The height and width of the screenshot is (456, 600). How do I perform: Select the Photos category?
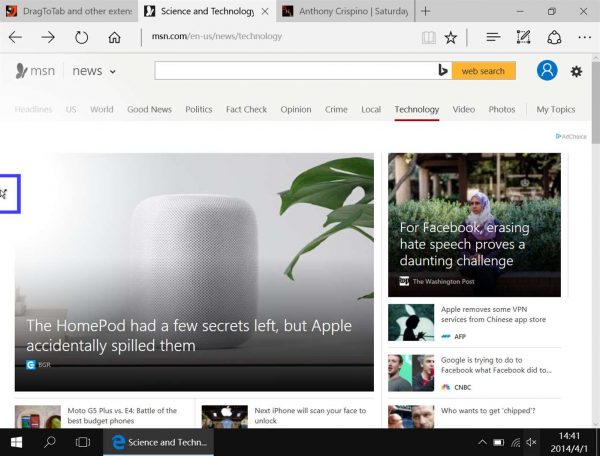(x=502, y=109)
